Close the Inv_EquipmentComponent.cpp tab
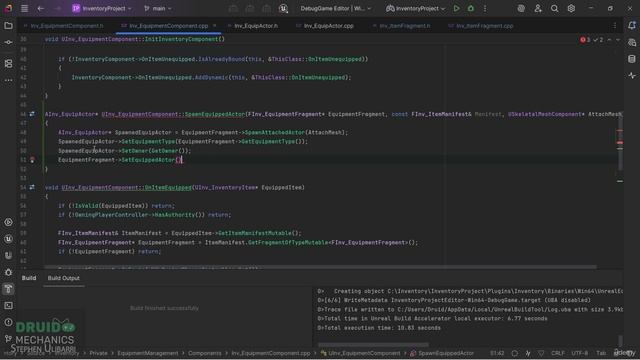This screenshot has width=640, height=360. tap(215, 25)
